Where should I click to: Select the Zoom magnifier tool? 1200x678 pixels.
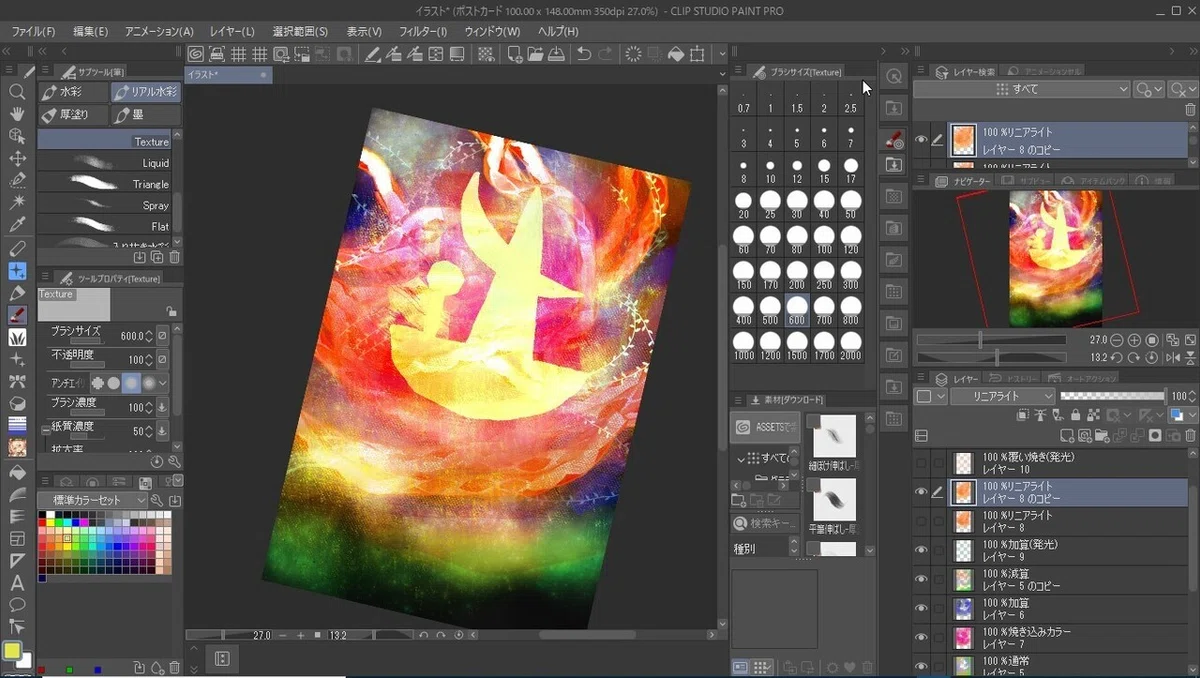click(17, 91)
